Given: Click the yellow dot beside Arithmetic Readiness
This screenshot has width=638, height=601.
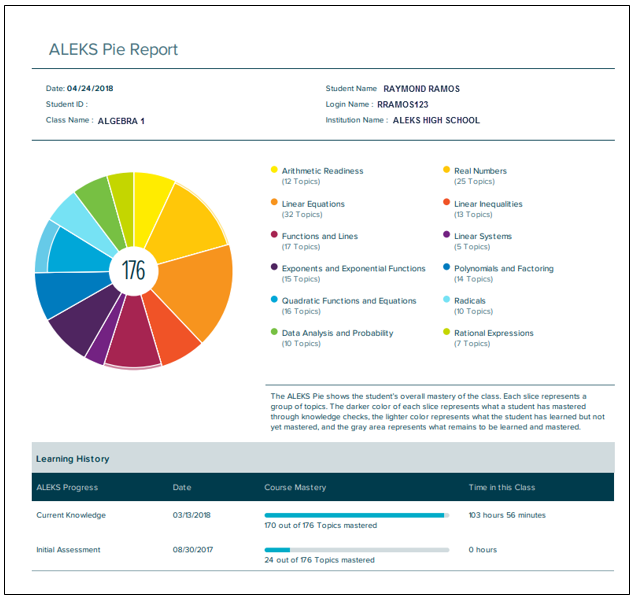Looking at the screenshot, I should [274, 171].
